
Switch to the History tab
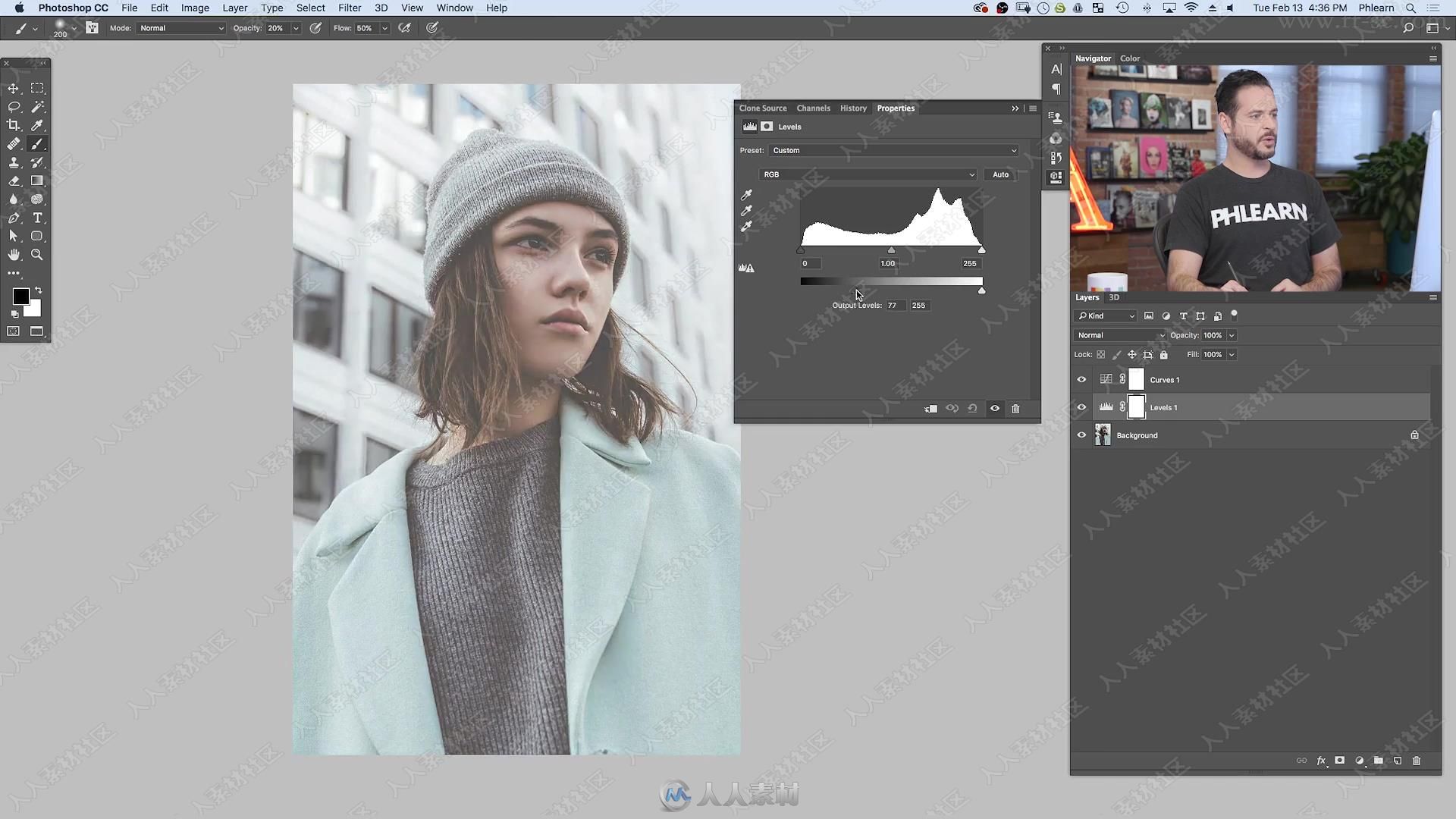[852, 108]
